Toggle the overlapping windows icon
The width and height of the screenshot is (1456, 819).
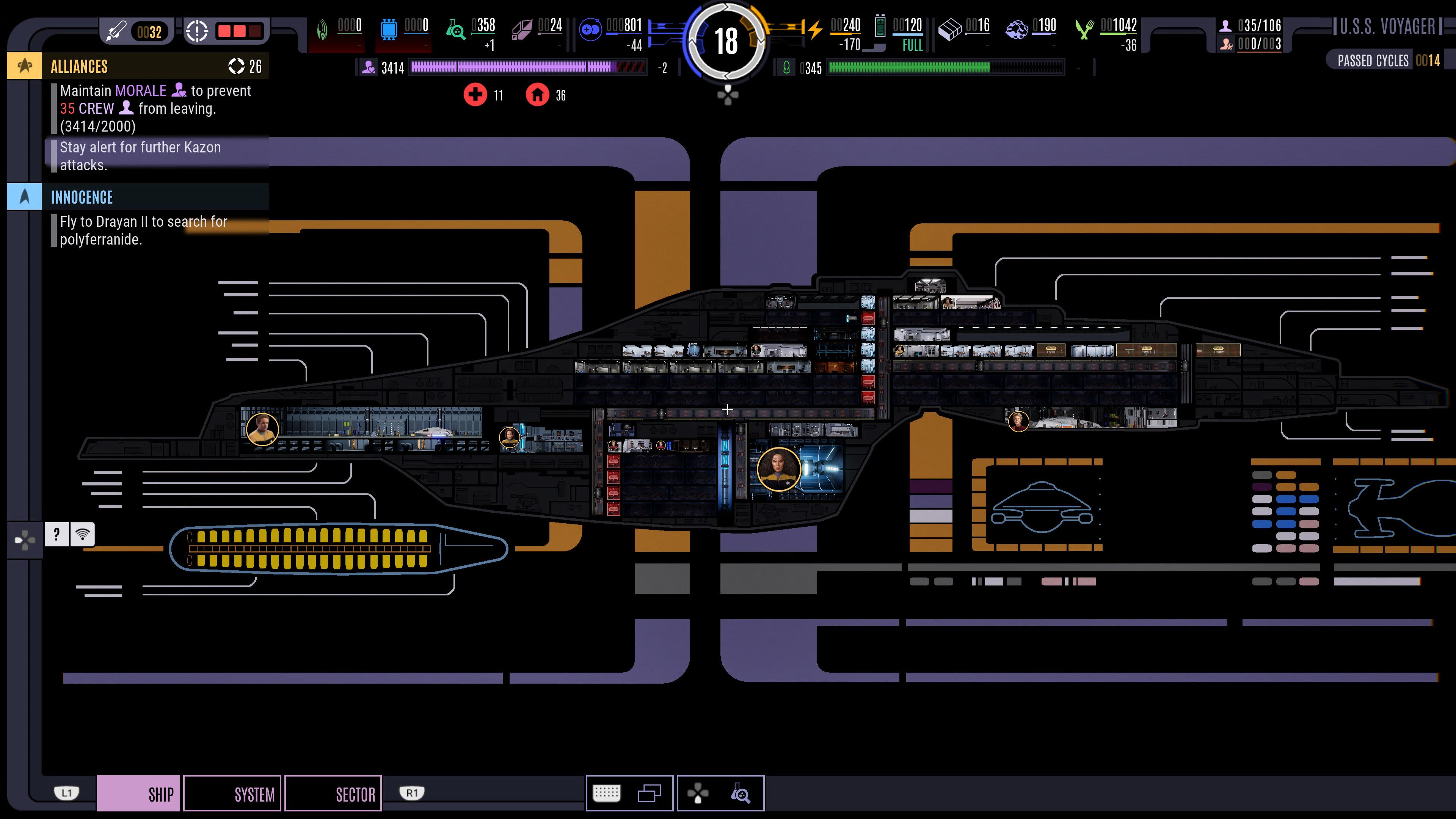coord(649,793)
